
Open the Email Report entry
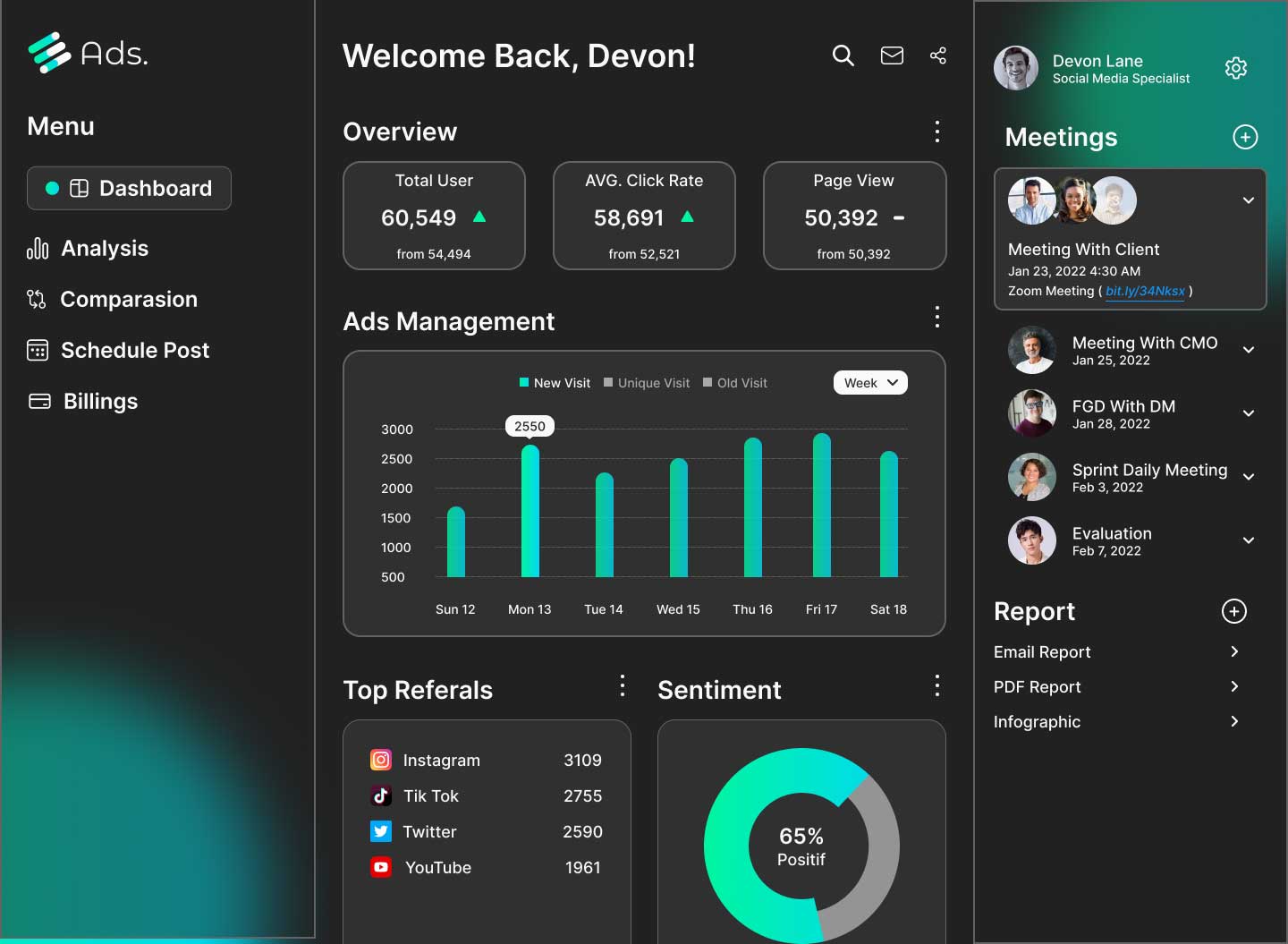(1116, 651)
